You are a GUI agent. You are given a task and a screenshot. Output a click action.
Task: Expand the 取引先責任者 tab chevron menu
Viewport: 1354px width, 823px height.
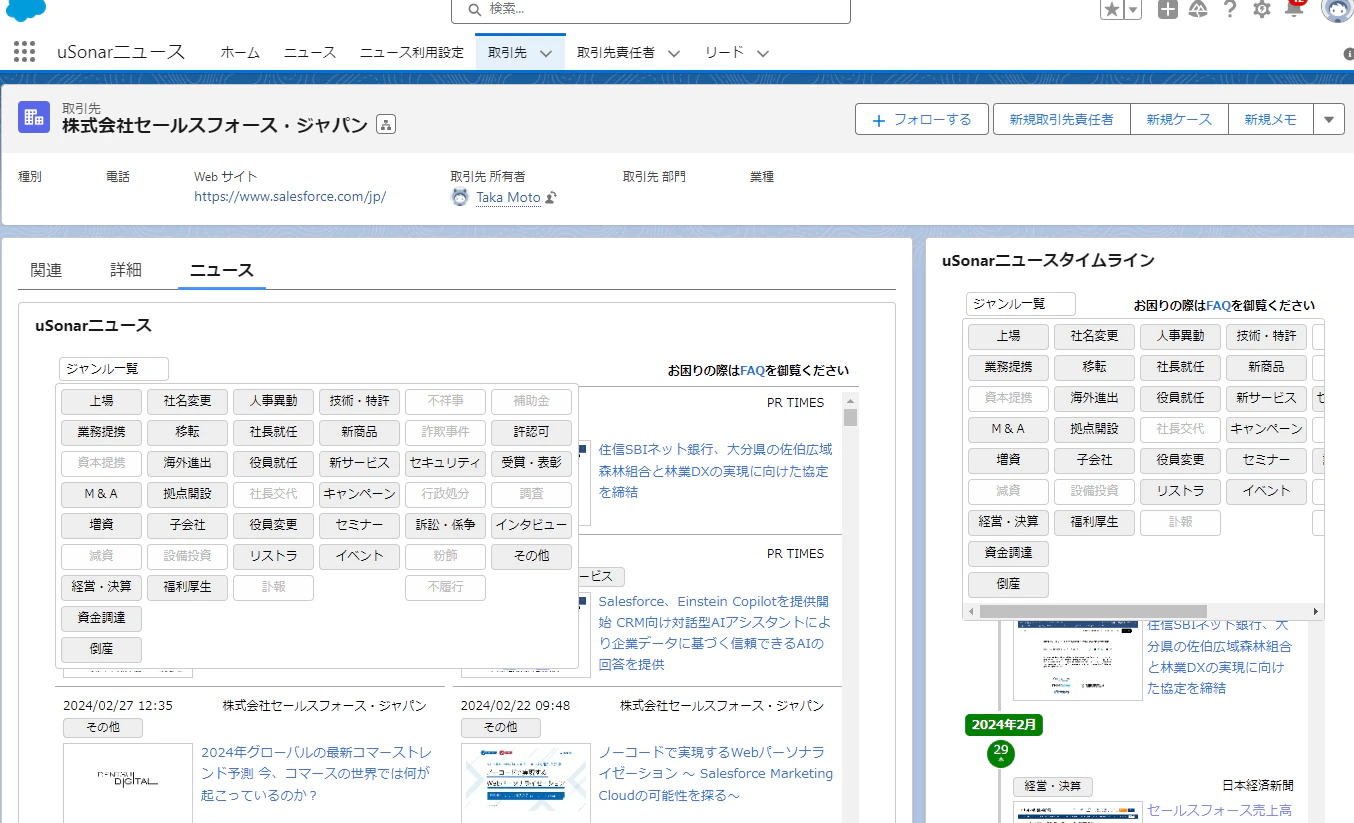tap(674, 53)
